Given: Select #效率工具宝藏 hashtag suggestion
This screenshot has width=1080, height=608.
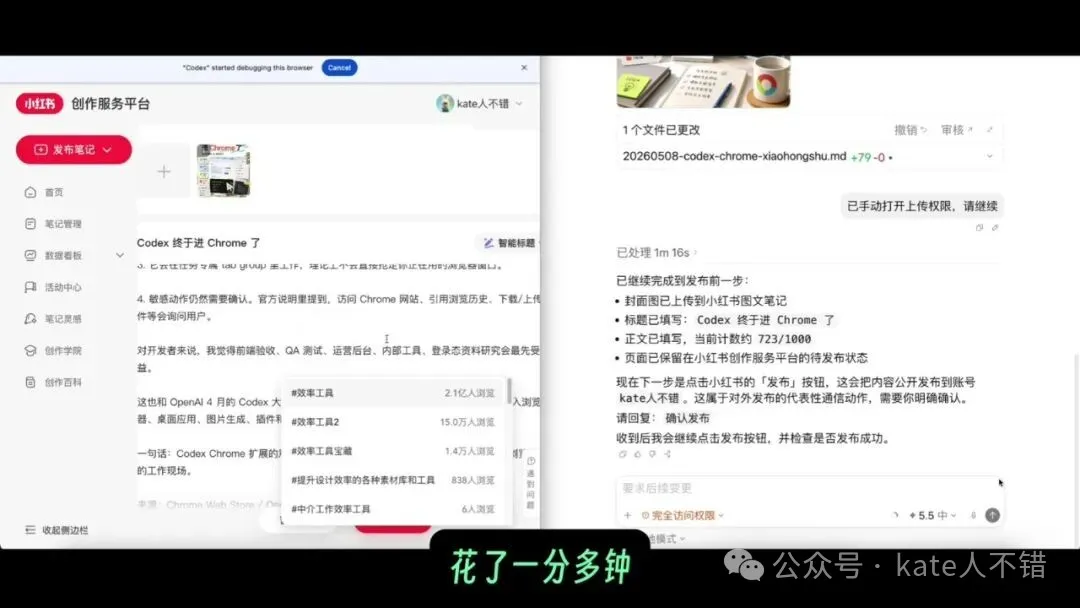Looking at the screenshot, I should coord(393,451).
